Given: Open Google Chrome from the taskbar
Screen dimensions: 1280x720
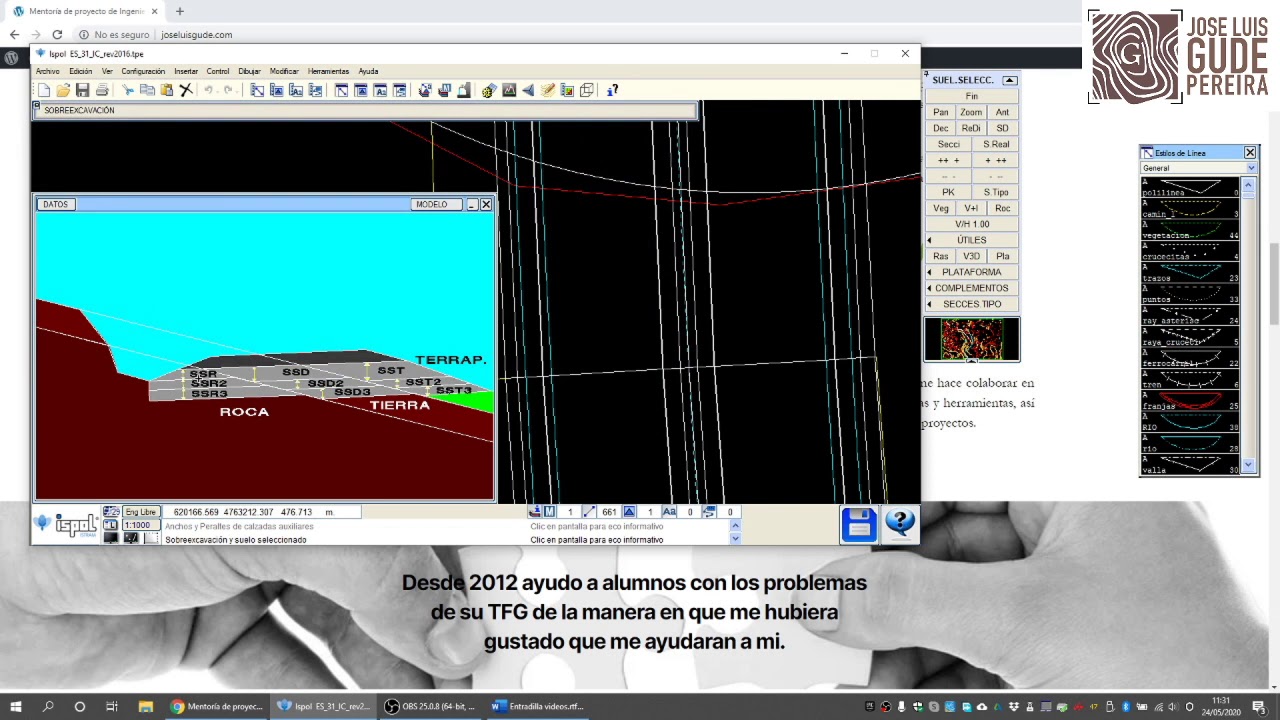Looking at the screenshot, I should coord(216,706).
